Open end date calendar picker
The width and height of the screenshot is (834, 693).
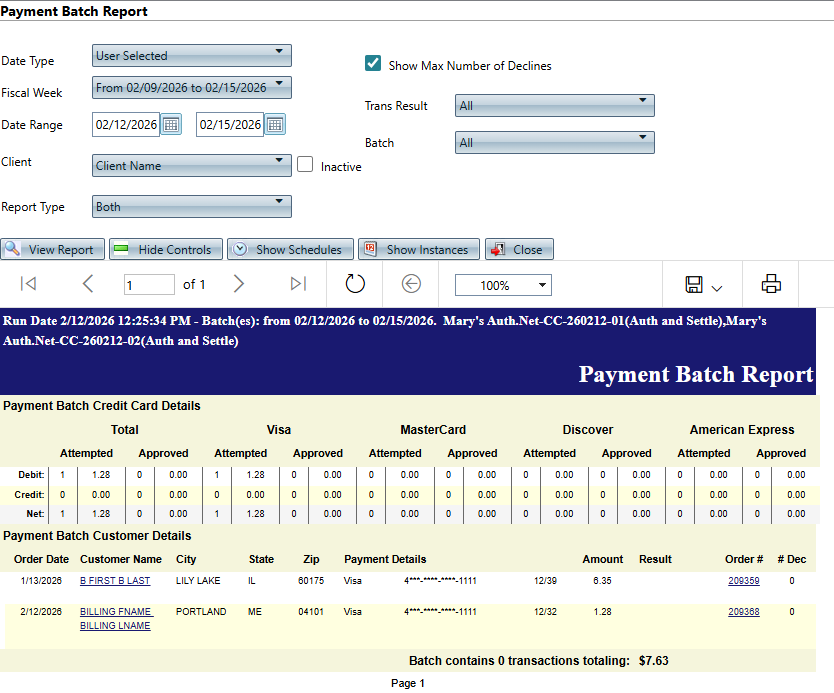(275, 125)
